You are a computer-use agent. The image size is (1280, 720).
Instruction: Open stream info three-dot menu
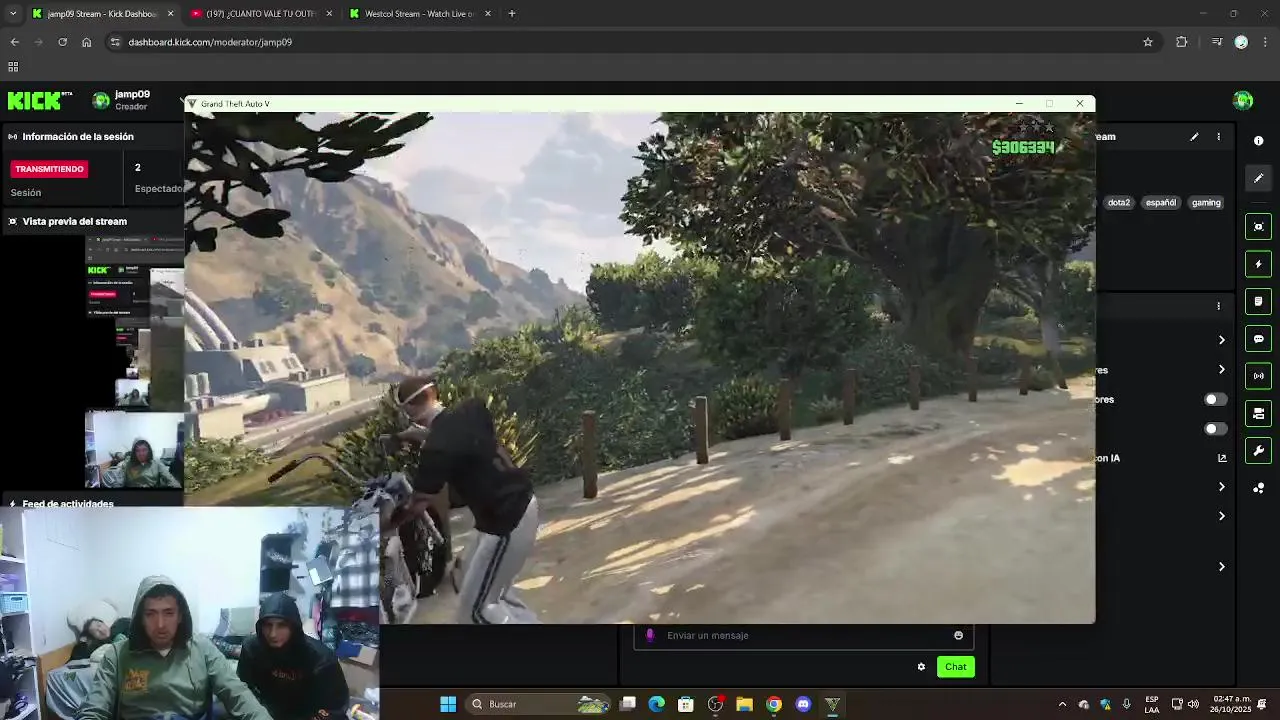pos(1218,137)
